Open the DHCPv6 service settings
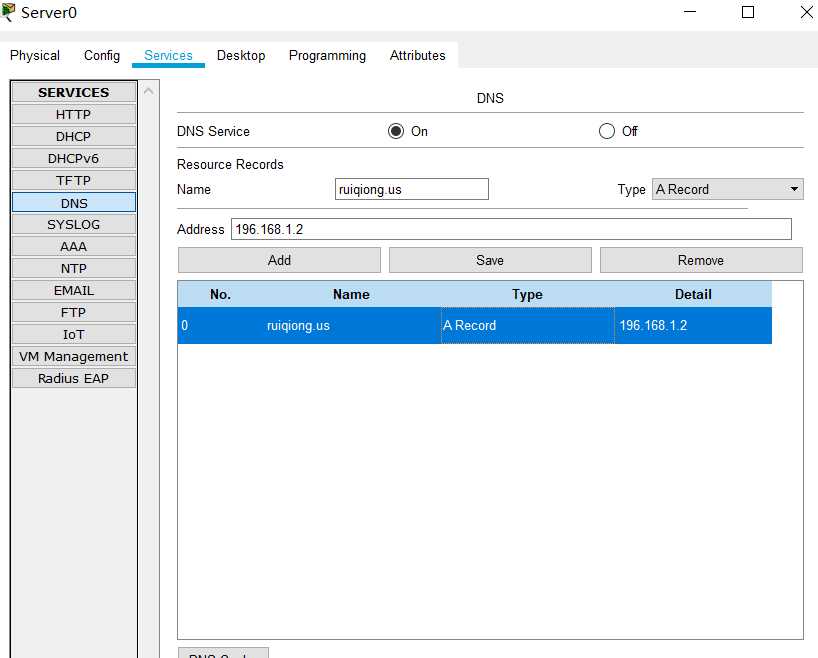Image resolution: width=818 pixels, height=658 pixels. tap(74, 158)
